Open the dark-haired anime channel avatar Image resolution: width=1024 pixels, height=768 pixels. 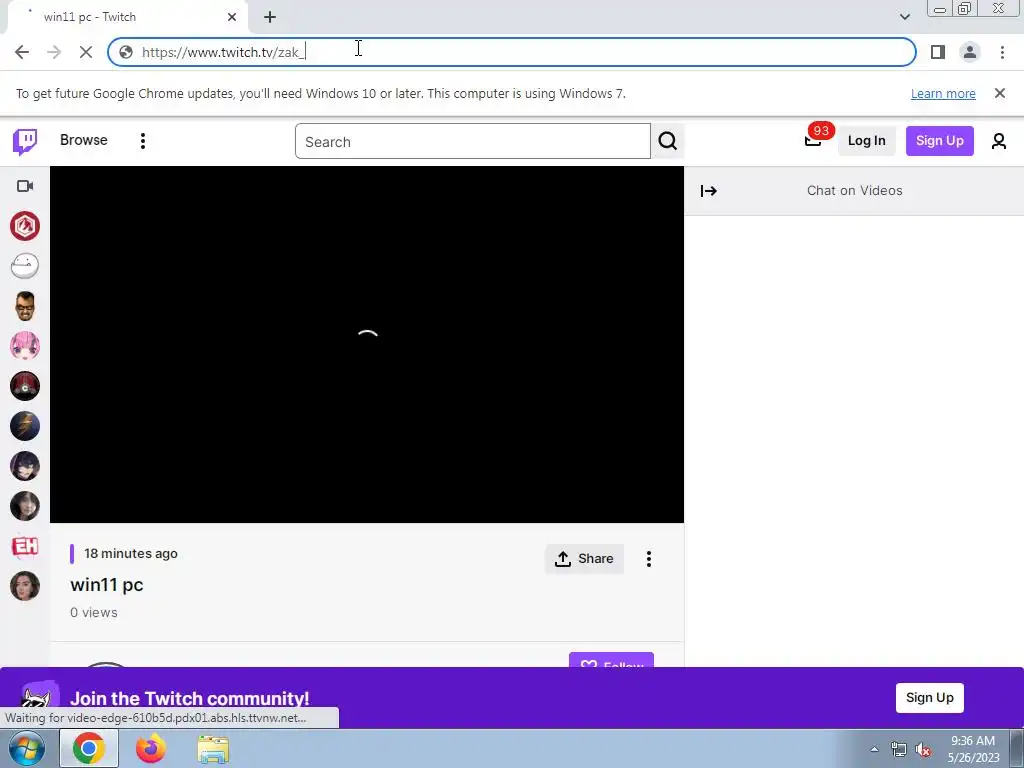pyautogui.click(x=25, y=466)
